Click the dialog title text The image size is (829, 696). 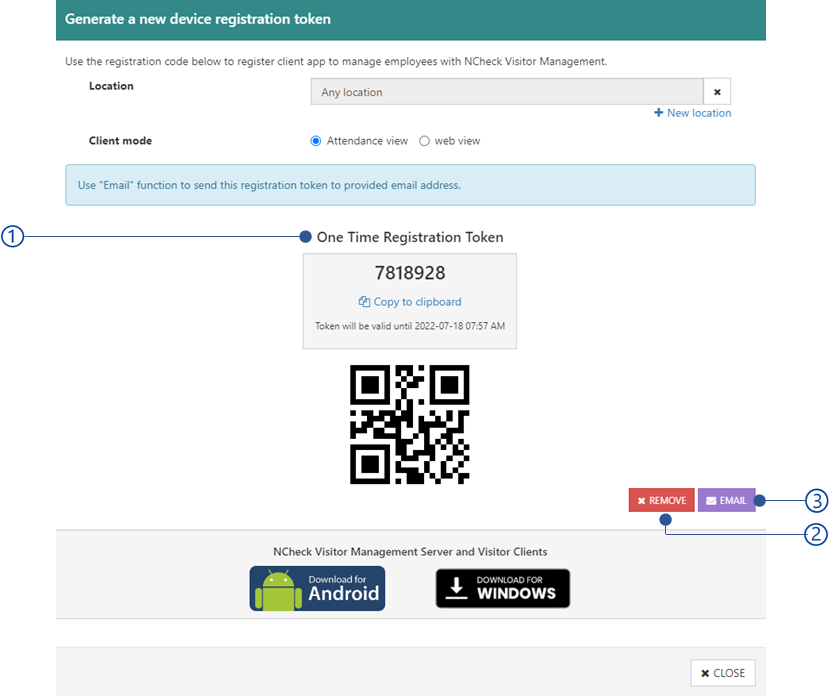coord(198,19)
